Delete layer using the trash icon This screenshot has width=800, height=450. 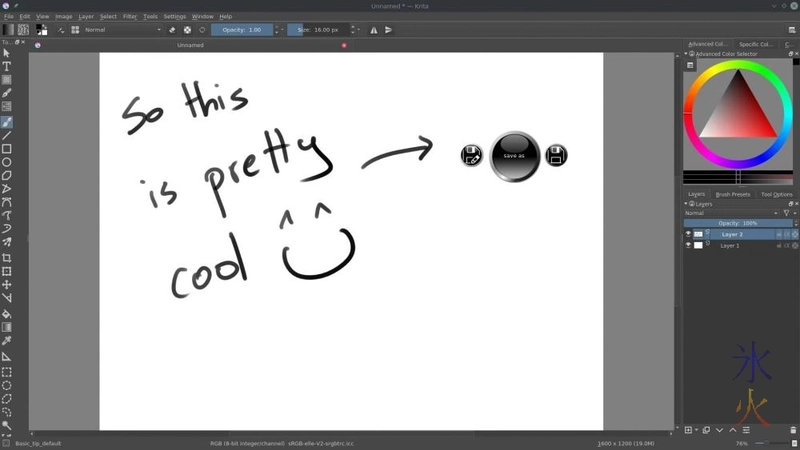point(792,430)
